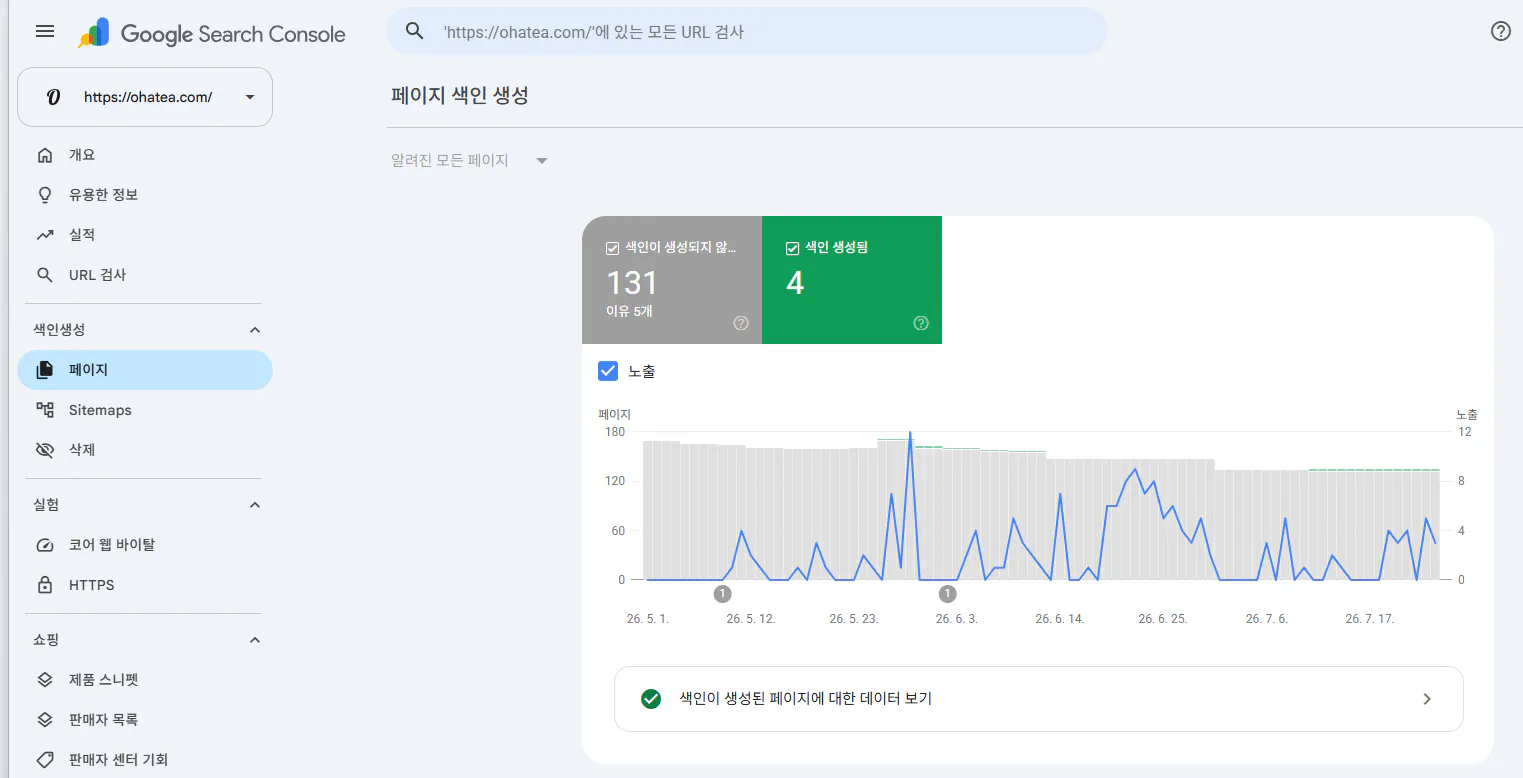Open URL 검사 in sidebar
Image resolution: width=1523 pixels, height=778 pixels.
[x=145, y=275]
